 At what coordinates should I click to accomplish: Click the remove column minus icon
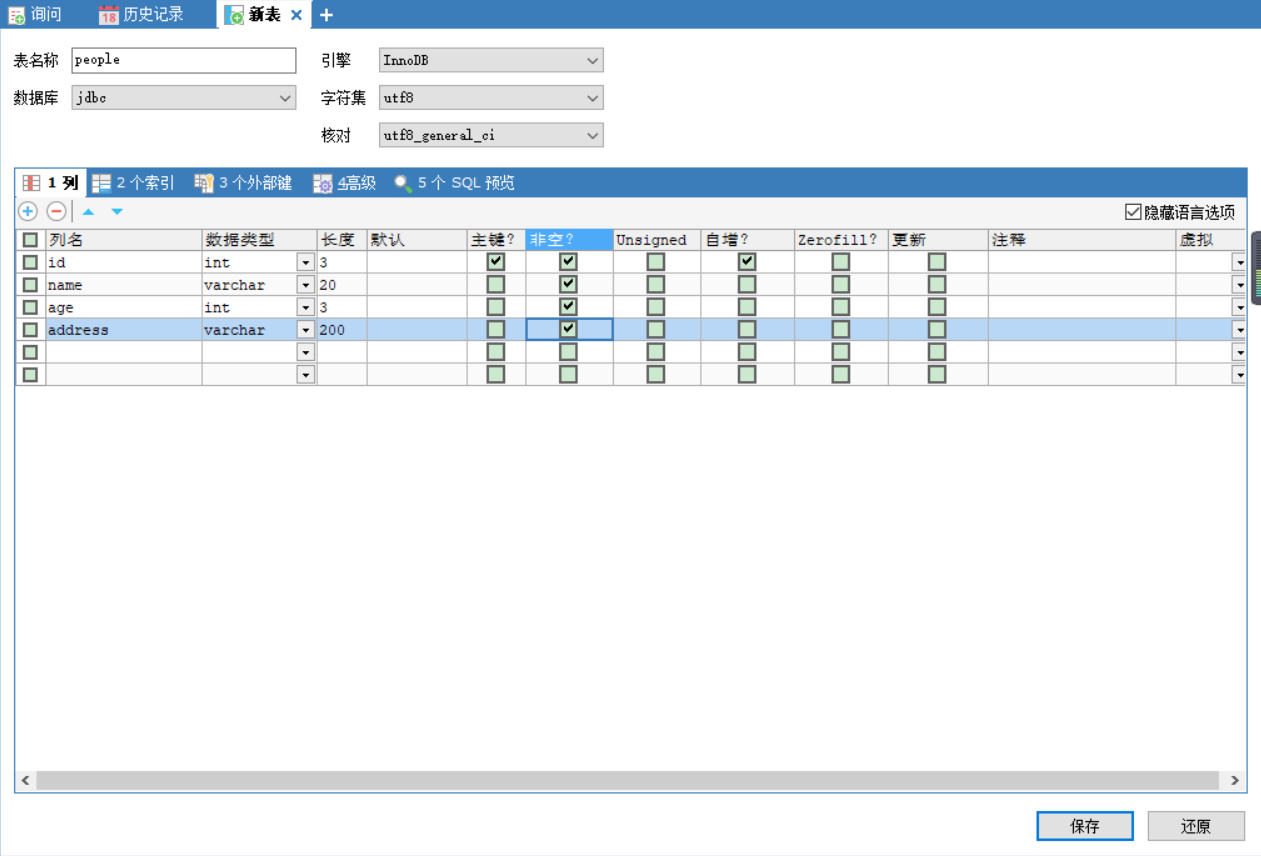(57, 212)
